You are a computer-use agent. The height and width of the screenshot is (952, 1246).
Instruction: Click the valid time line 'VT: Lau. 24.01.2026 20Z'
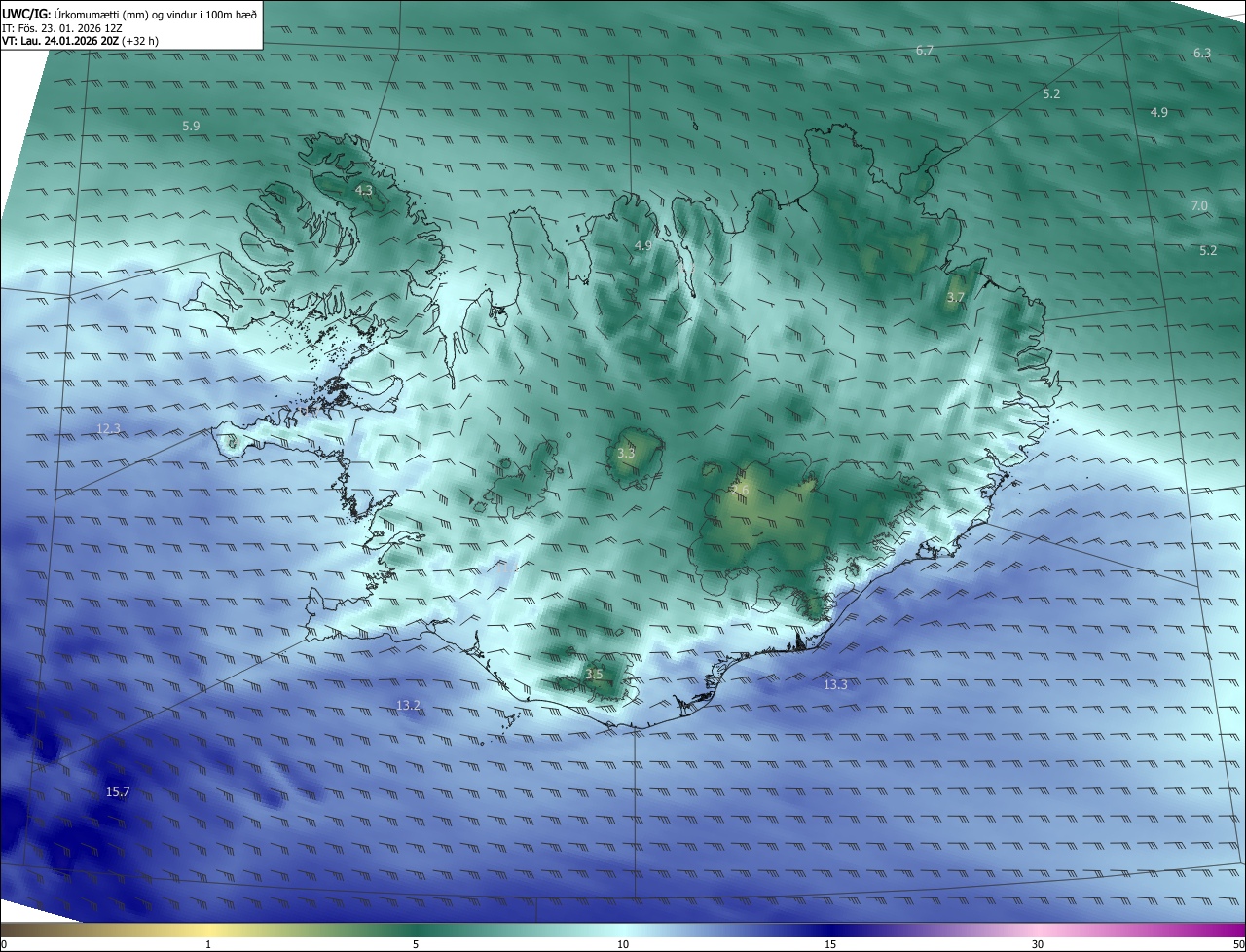59,41
